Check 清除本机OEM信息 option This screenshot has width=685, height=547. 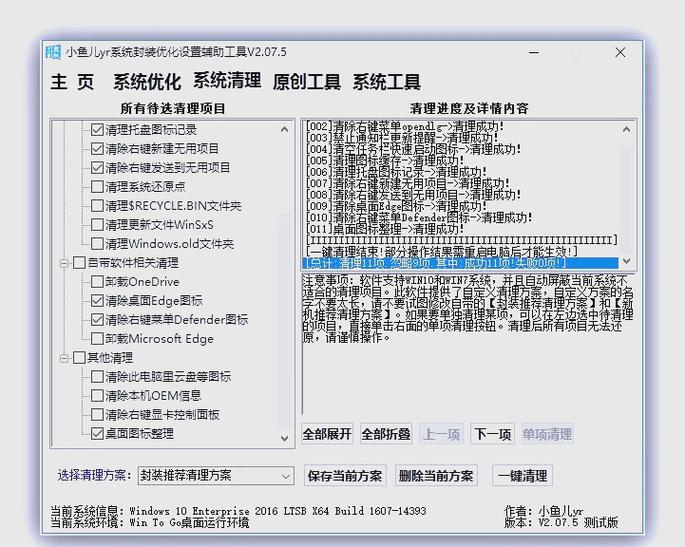coord(97,396)
